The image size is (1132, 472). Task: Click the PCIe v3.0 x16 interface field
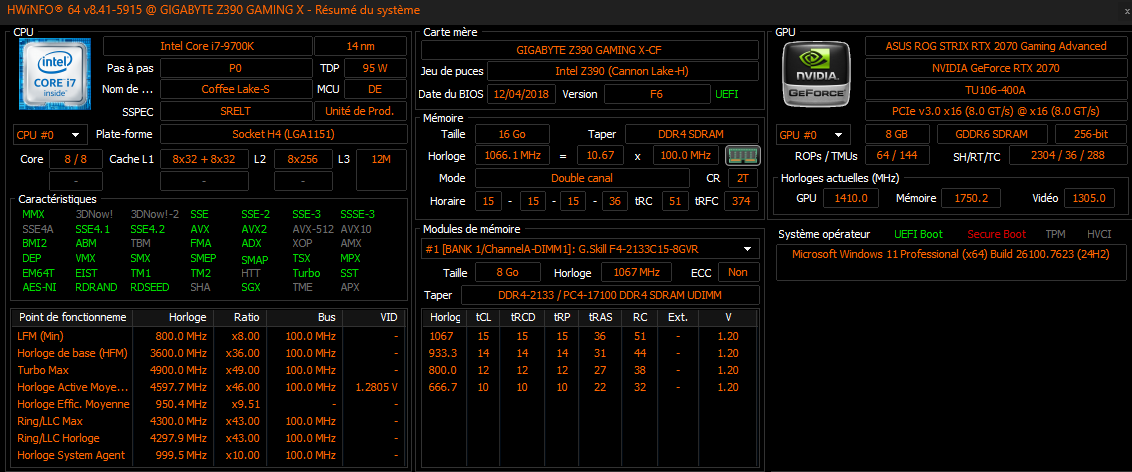[996, 111]
